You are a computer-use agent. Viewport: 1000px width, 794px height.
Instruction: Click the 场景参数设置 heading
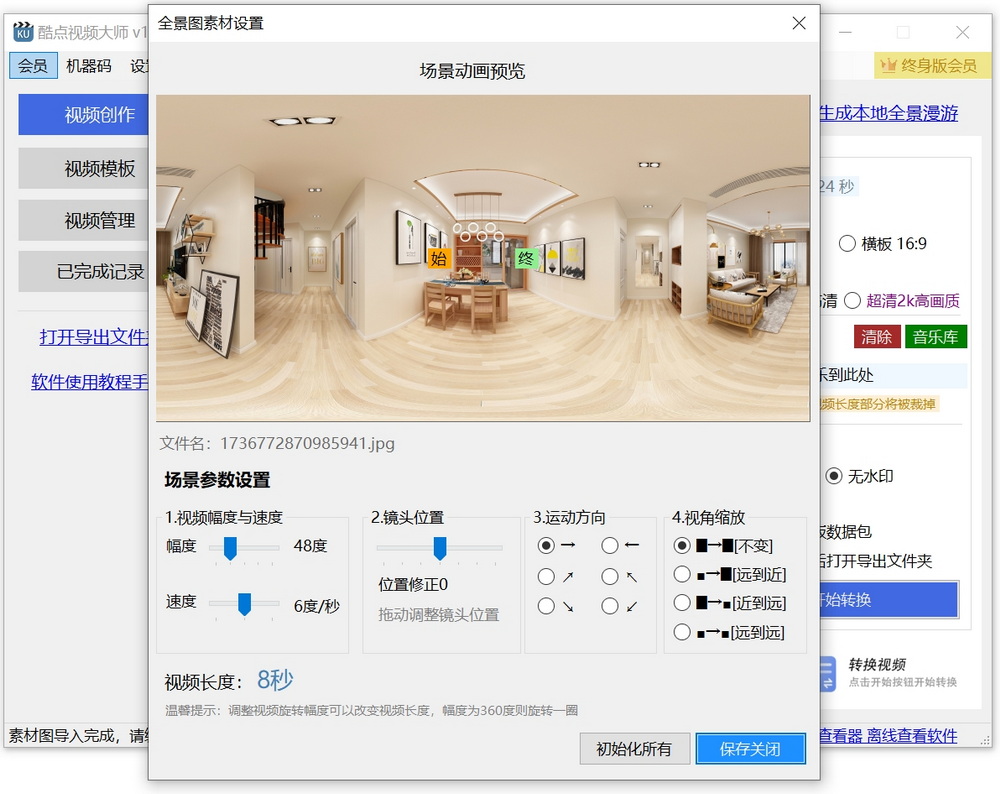[217, 480]
